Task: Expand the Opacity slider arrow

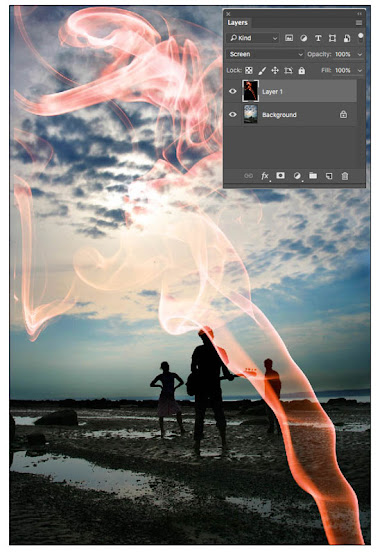Action: coord(360,54)
